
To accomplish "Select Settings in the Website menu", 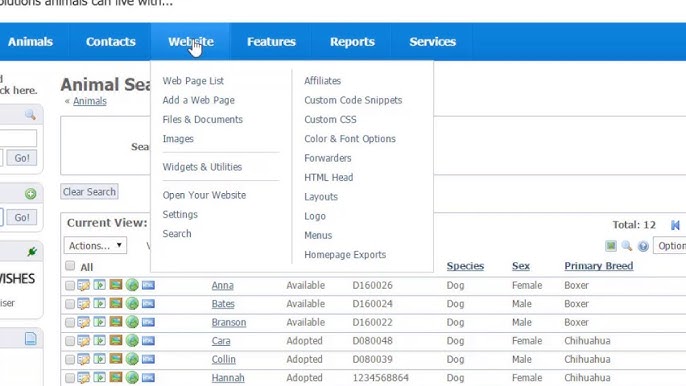I will point(180,214).
